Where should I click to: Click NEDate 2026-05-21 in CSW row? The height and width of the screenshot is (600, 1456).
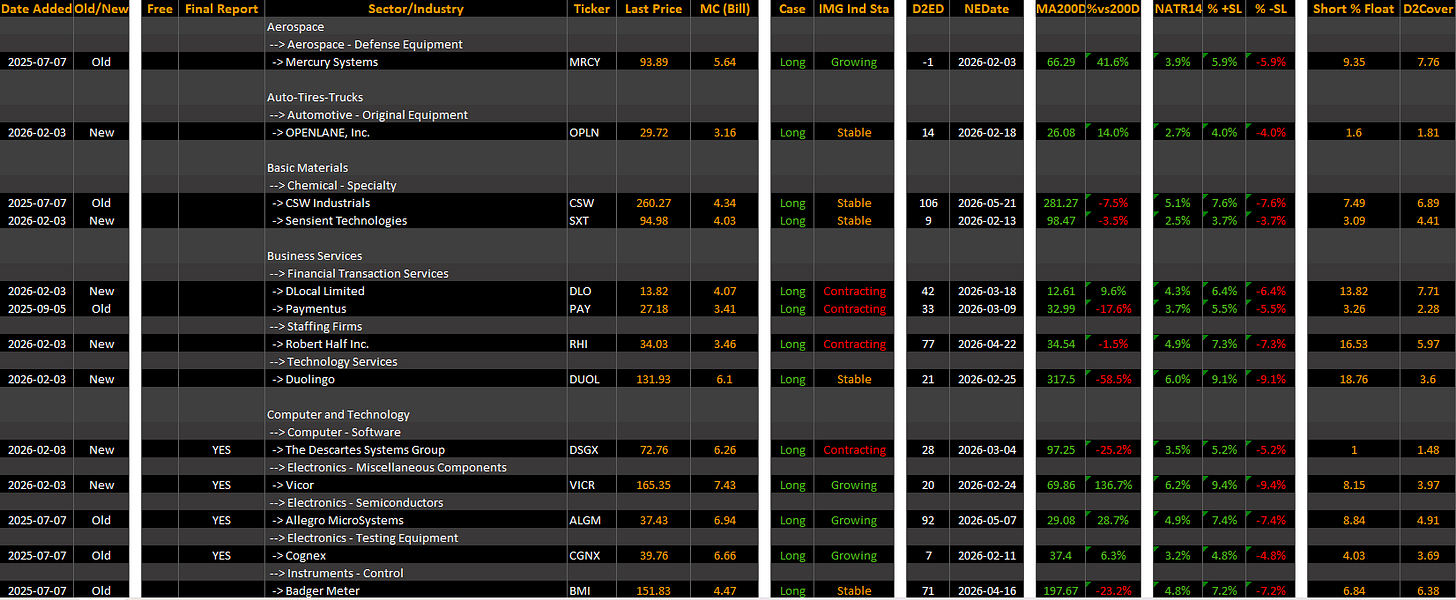pyautogui.click(x=985, y=203)
